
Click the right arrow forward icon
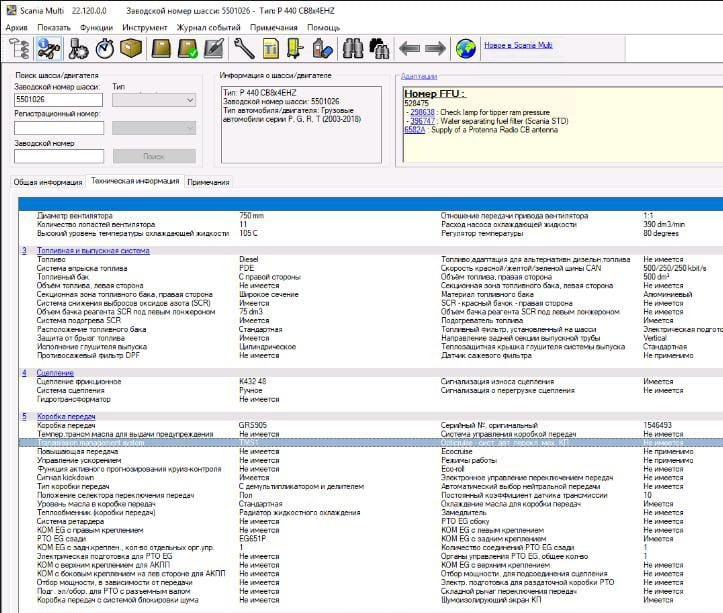(435, 47)
